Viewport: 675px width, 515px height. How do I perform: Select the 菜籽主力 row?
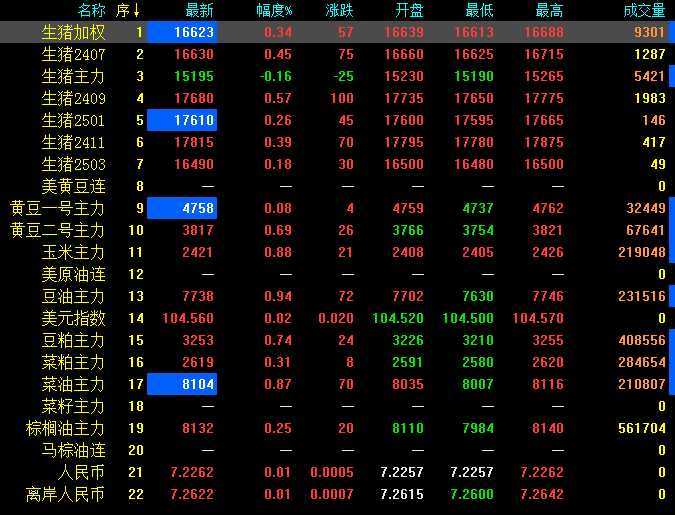(x=338, y=406)
